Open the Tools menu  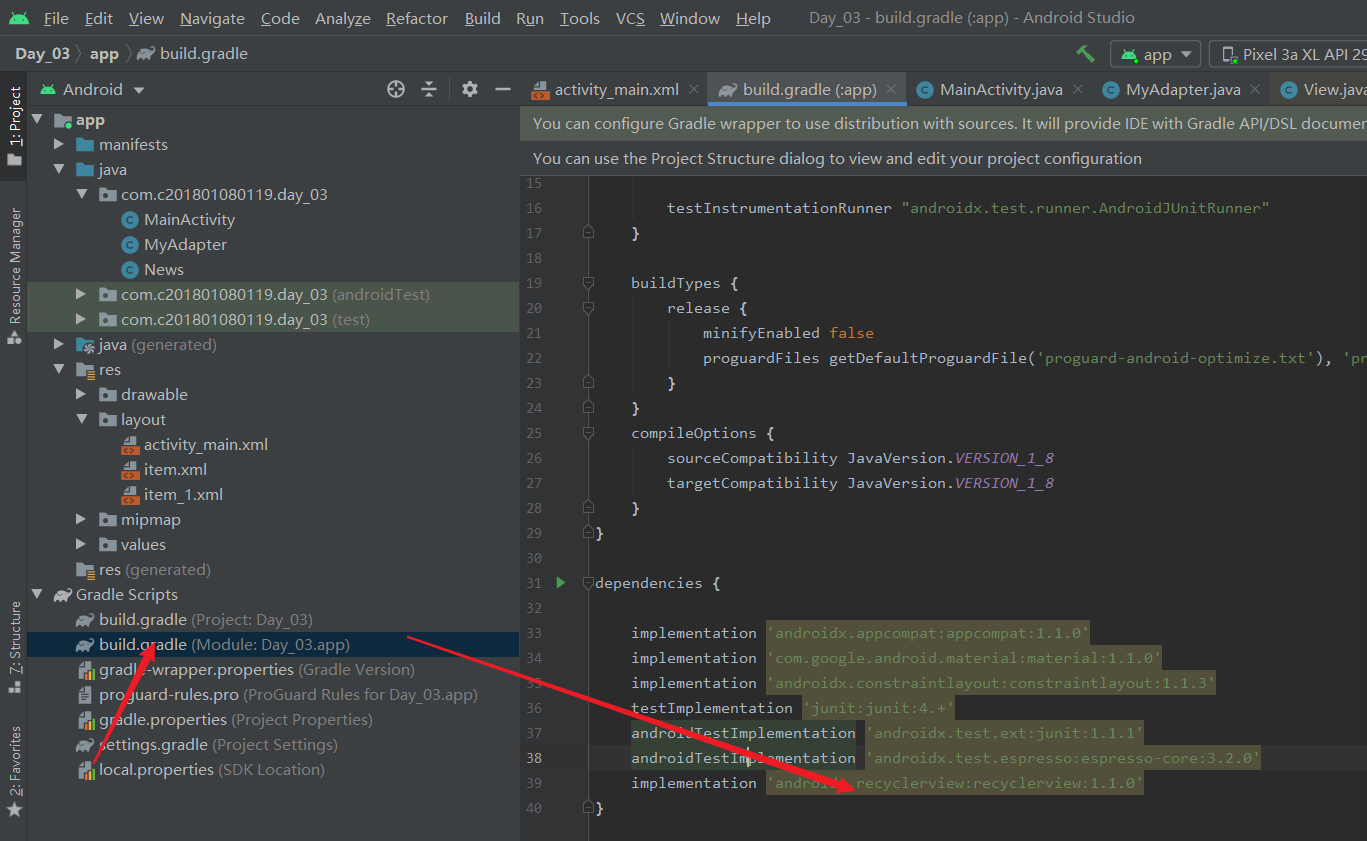pyautogui.click(x=580, y=18)
